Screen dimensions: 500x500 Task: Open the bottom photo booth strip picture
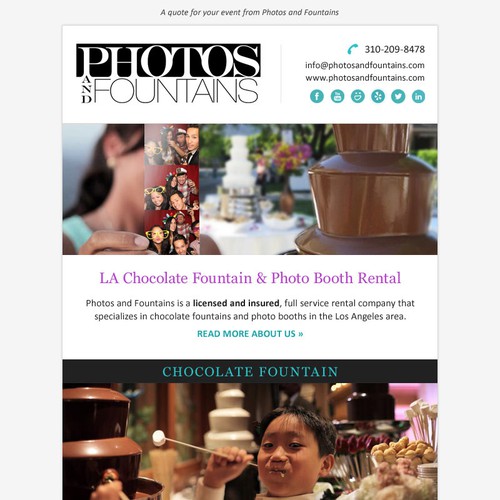(x=172, y=233)
